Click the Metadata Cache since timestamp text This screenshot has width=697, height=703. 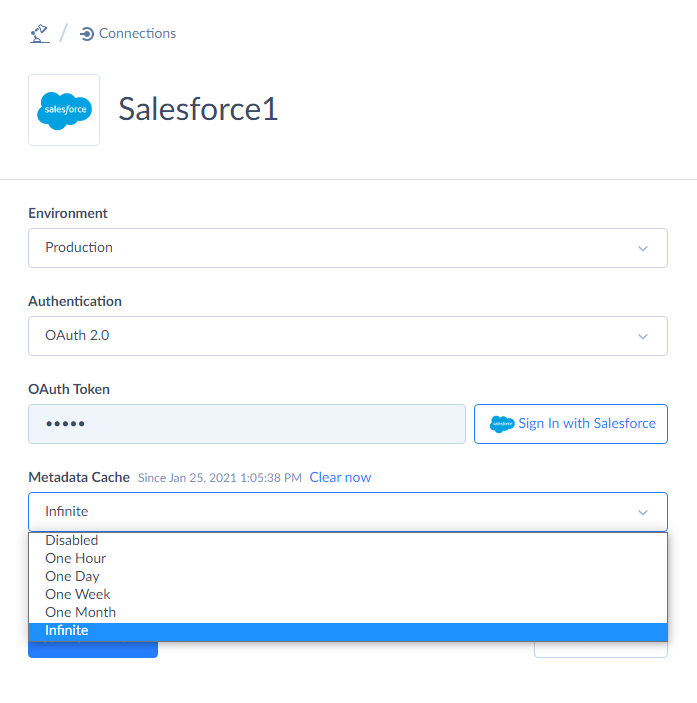coord(220,478)
